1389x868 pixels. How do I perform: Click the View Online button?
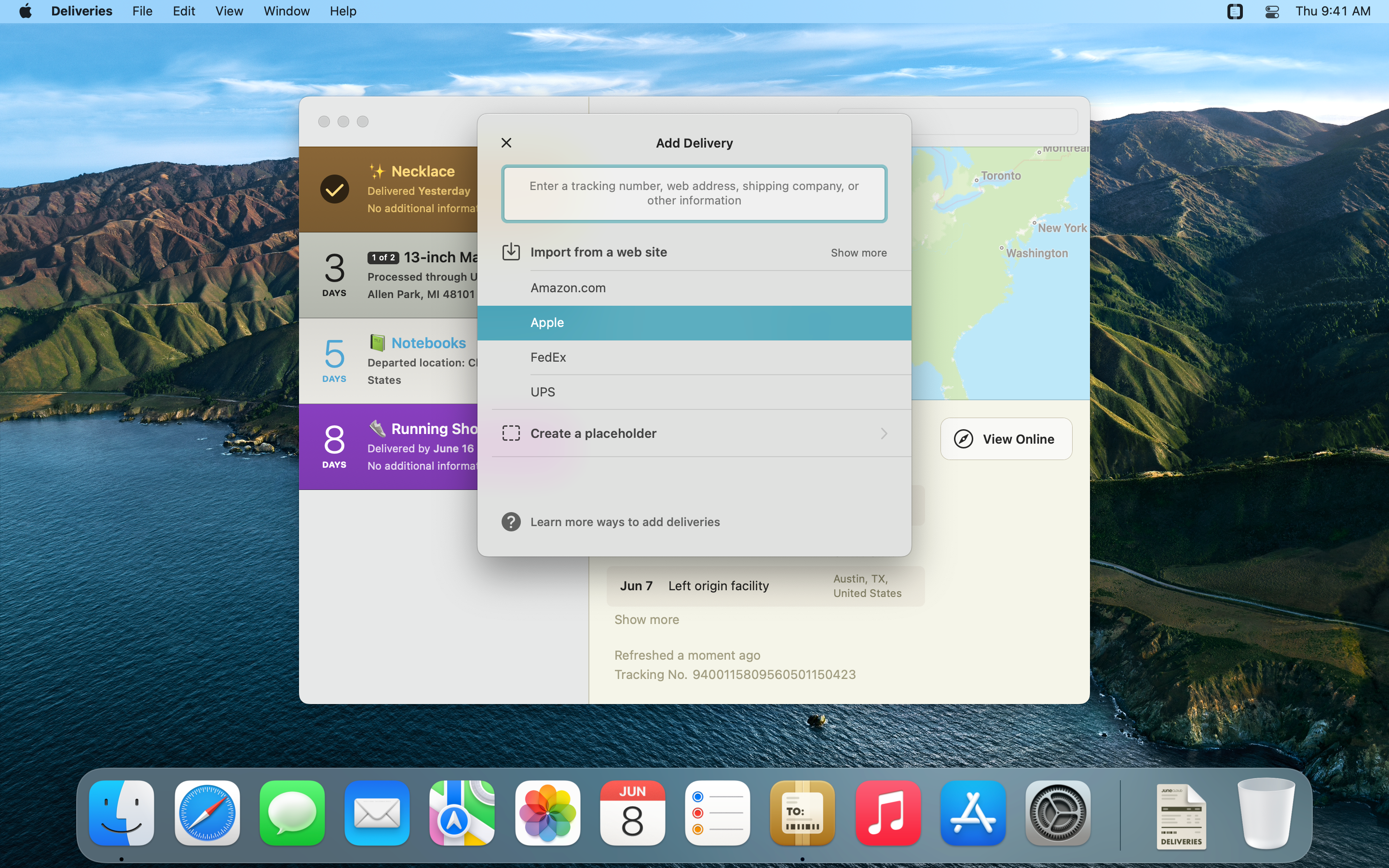(x=1006, y=439)
